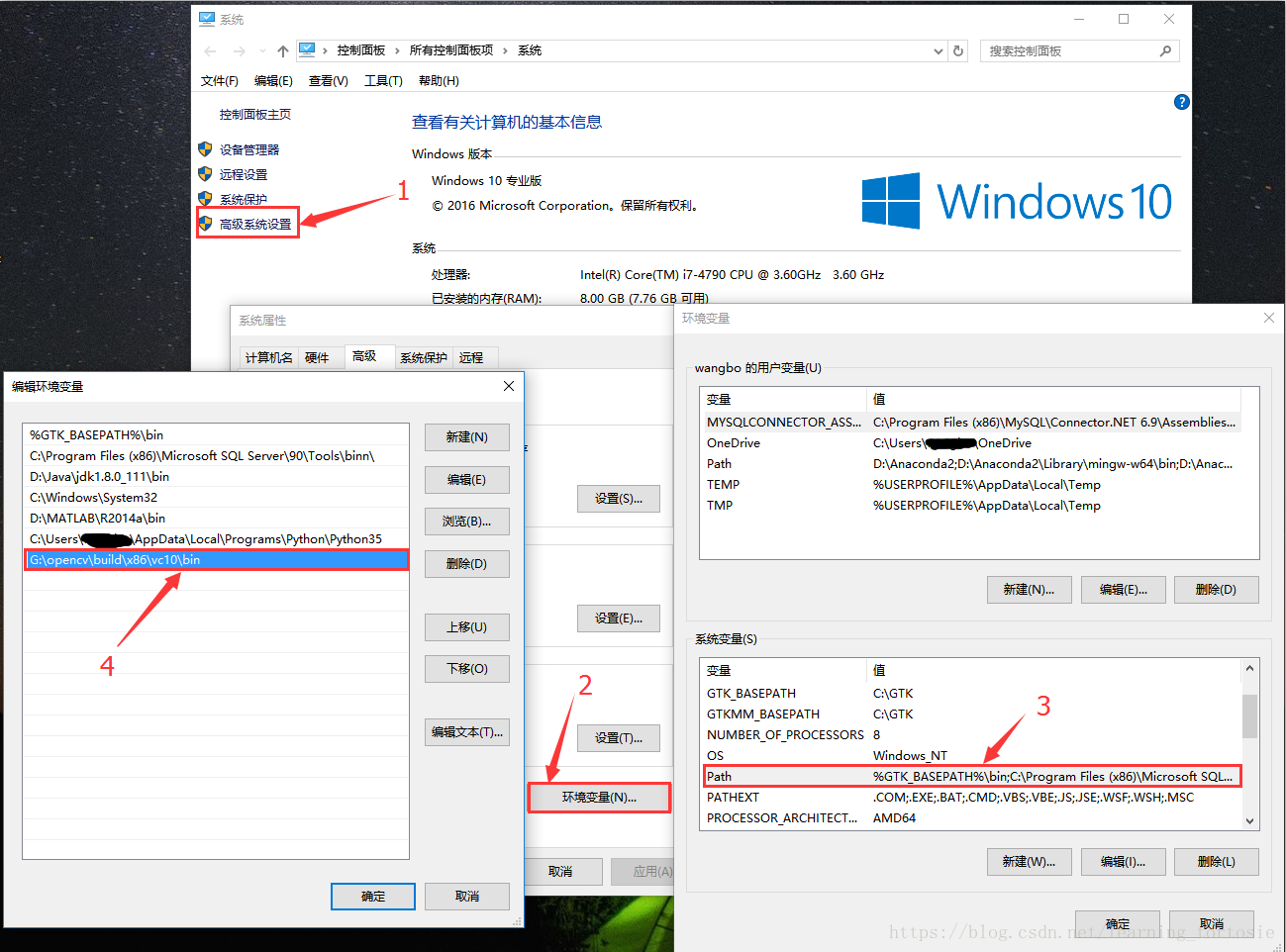
Task: Click 新建(N) in 编辑环境变量 dialog
Action: [466, 437]
